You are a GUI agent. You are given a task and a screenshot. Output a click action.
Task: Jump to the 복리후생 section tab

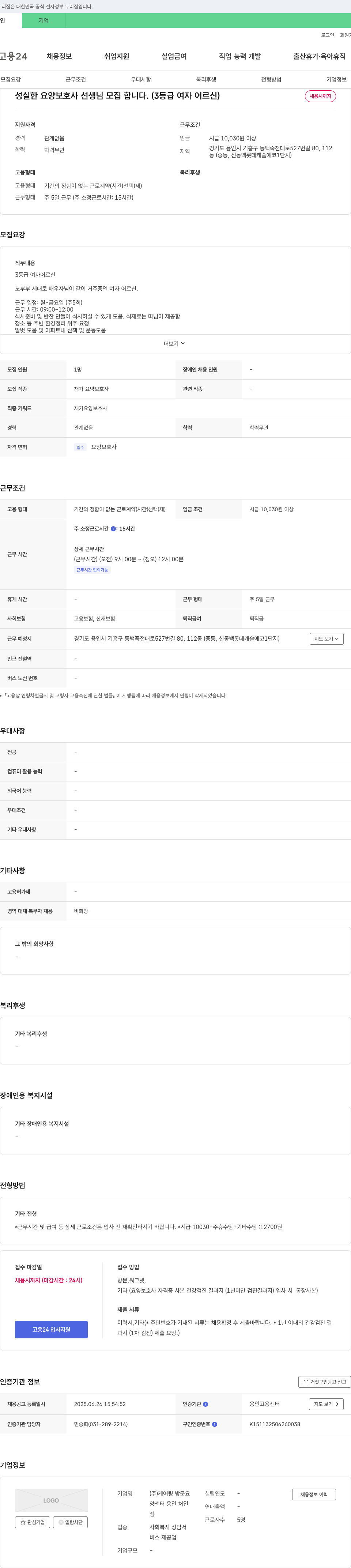point(205,79)
